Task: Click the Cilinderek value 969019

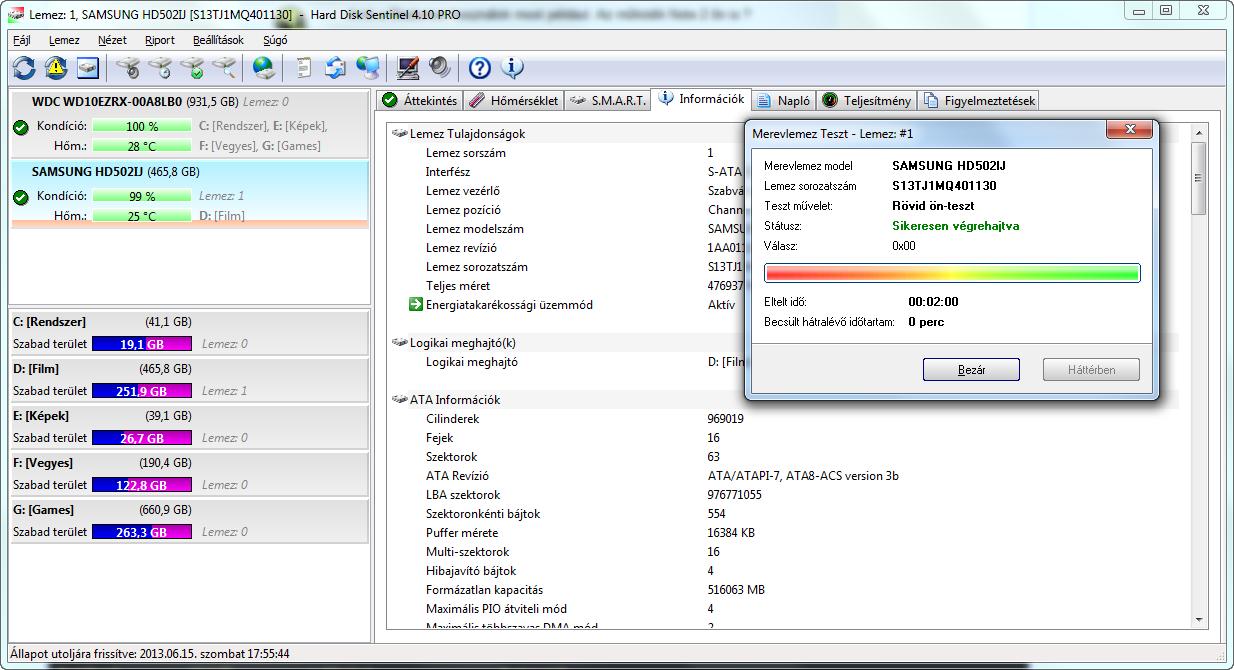Action: click(725, 419)
